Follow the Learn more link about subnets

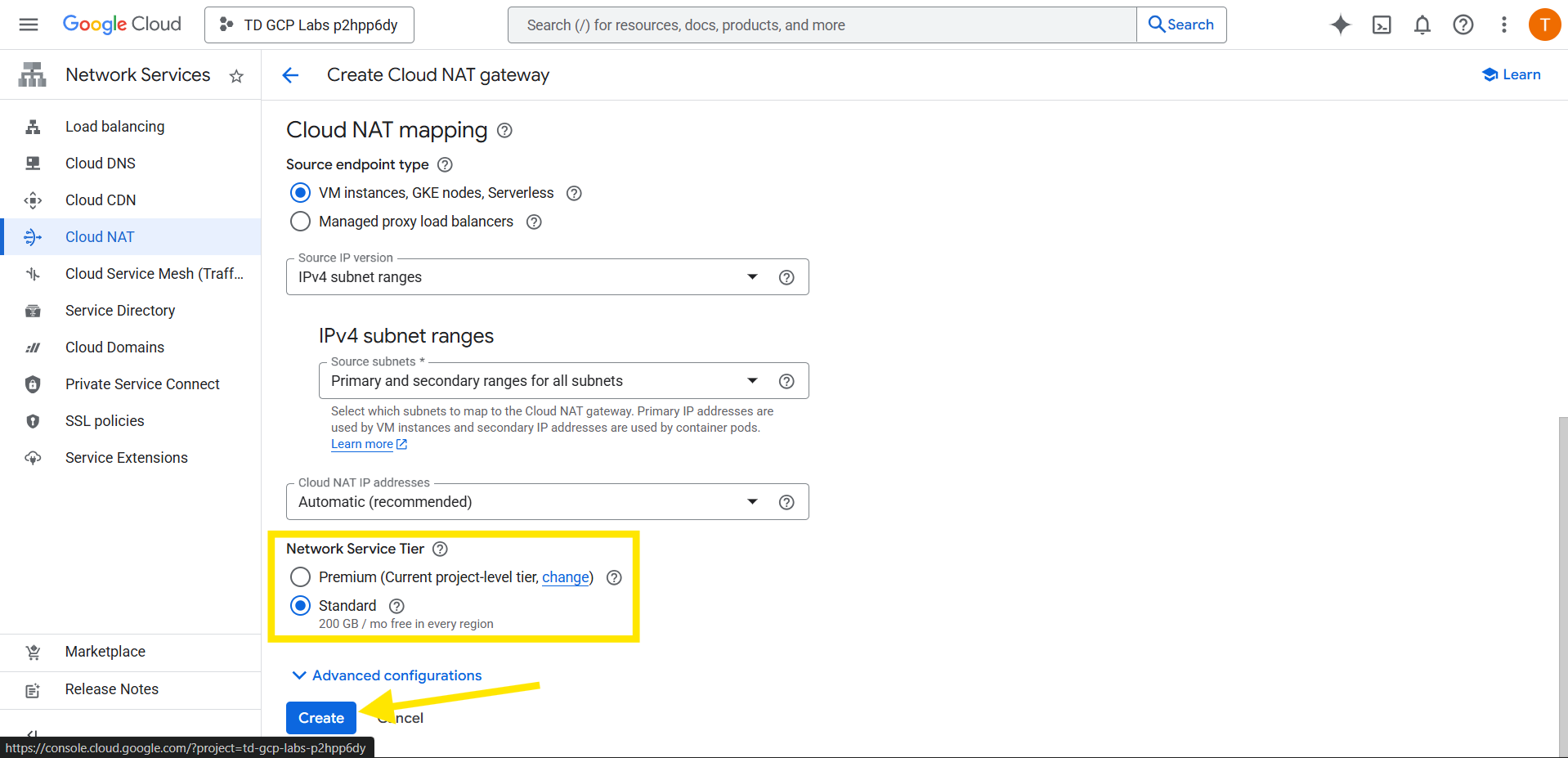[362, 444]
